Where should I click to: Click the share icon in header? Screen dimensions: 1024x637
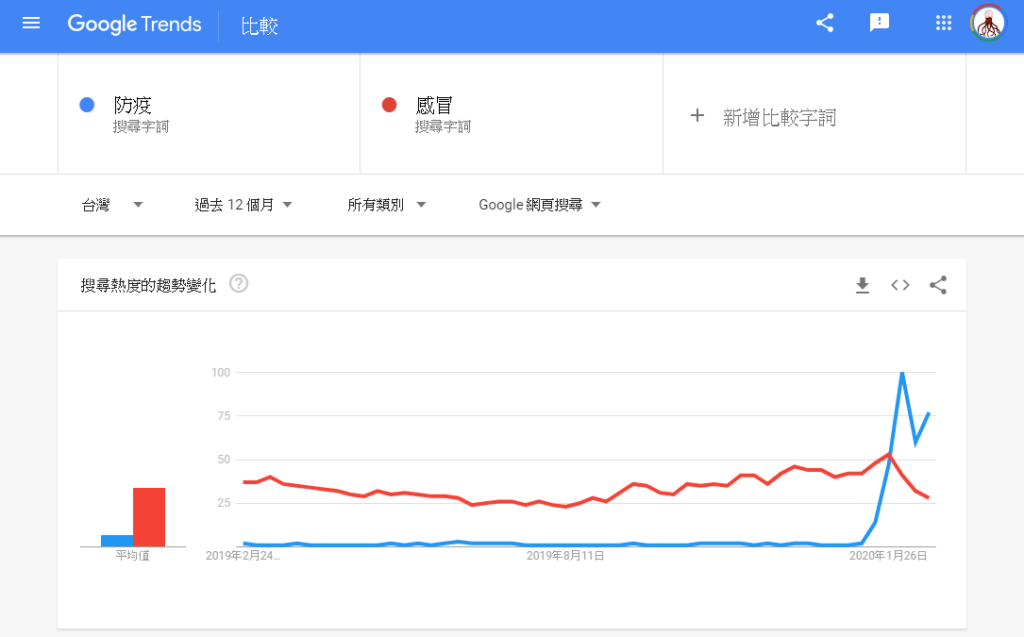825,23
